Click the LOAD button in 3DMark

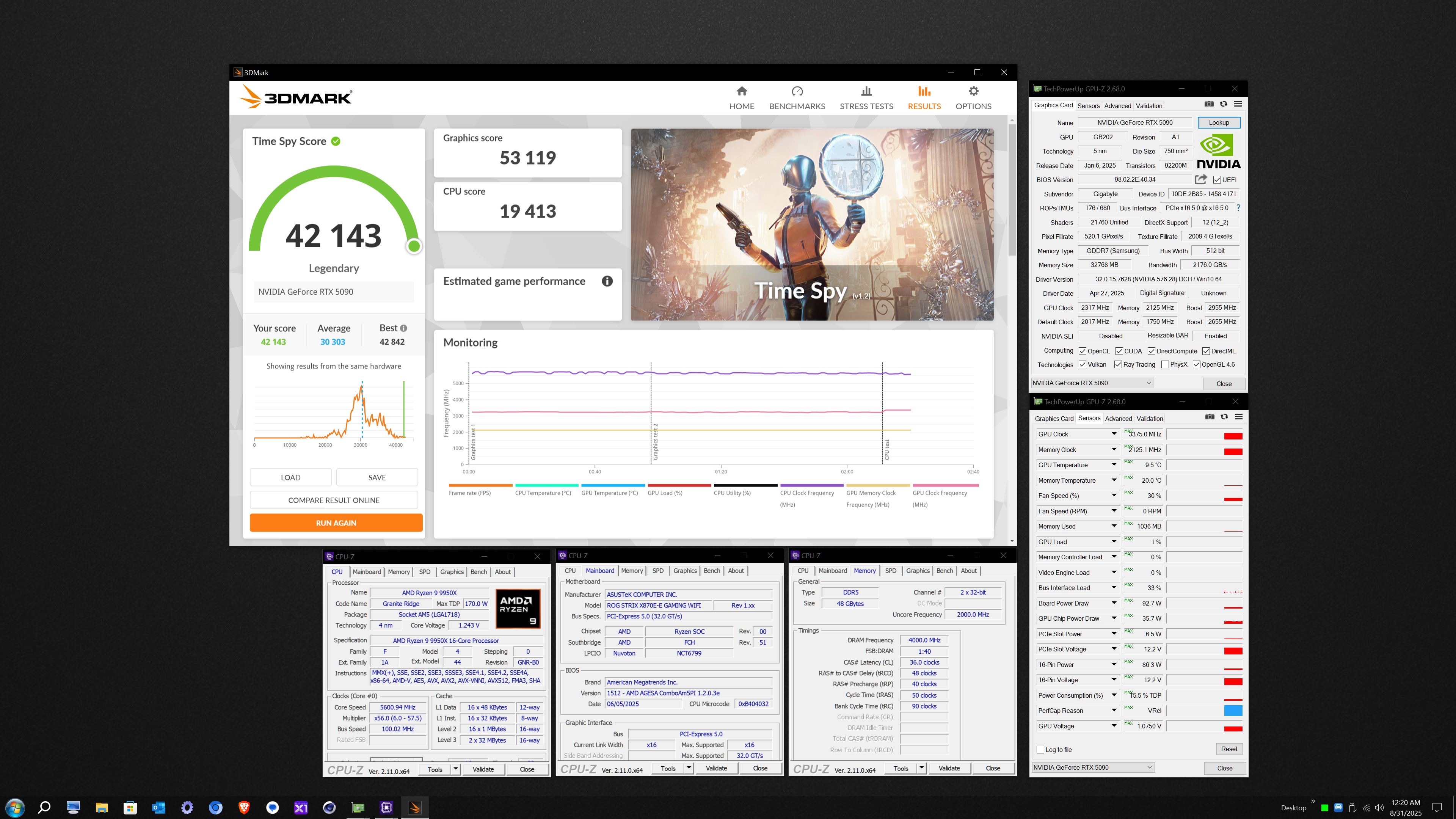(290, 477)
